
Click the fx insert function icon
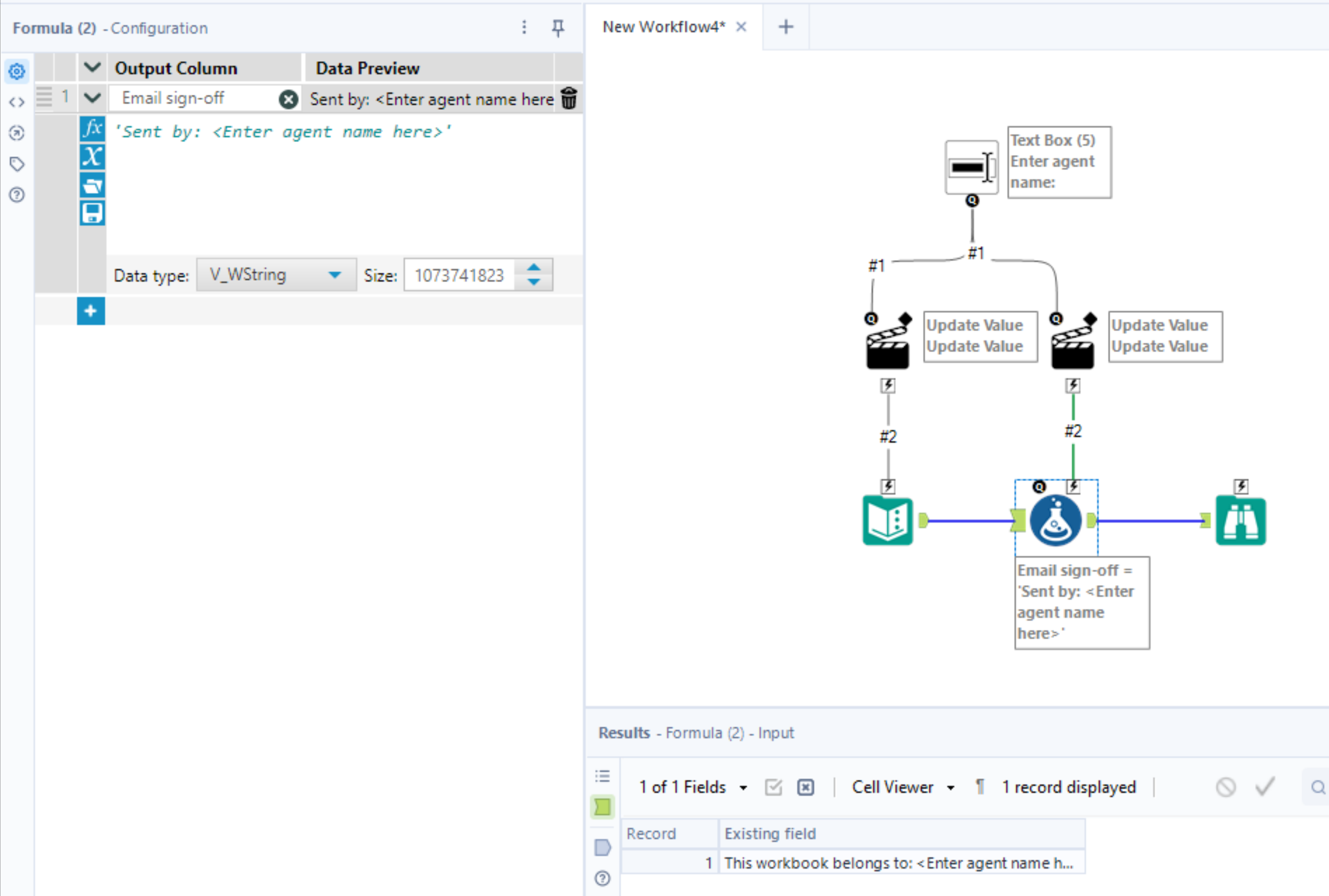[92, 128]
